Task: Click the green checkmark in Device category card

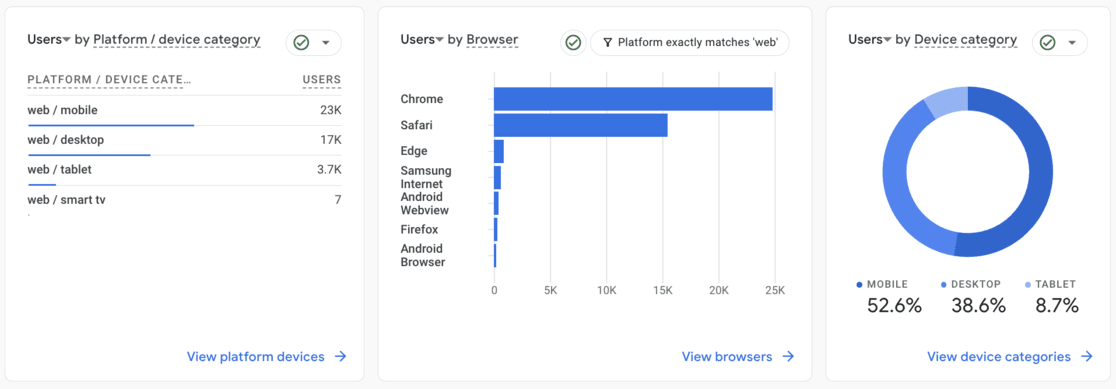Action: tap(1047, 43)
